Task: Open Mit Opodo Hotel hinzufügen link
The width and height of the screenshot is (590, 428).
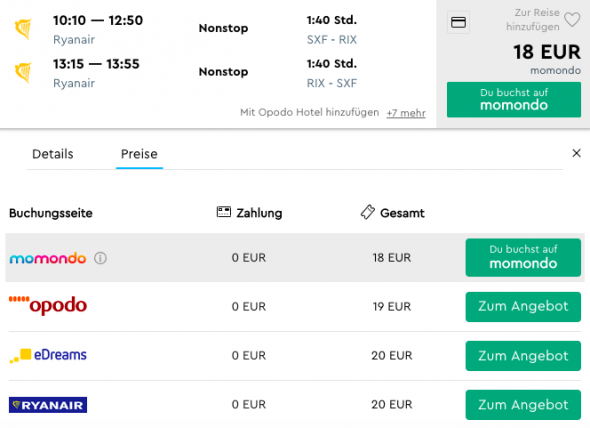Action: click(x=309, y=112)
